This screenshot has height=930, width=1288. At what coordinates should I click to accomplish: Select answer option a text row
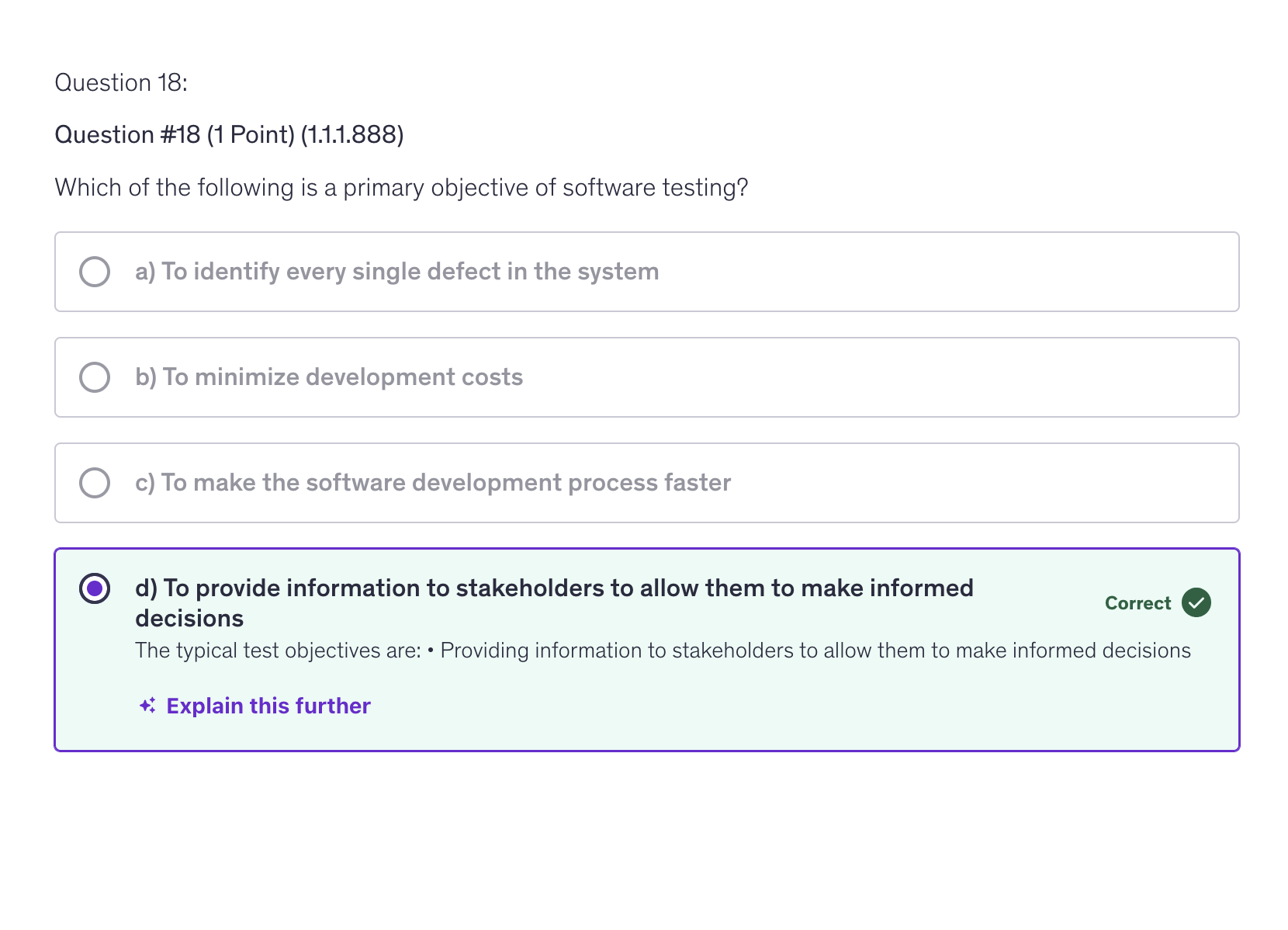[396, 271]
